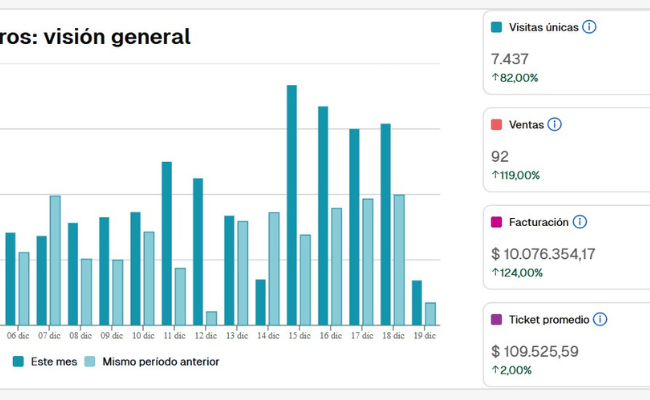Click the dark bar for 16 dic

(x=323, y=216)
